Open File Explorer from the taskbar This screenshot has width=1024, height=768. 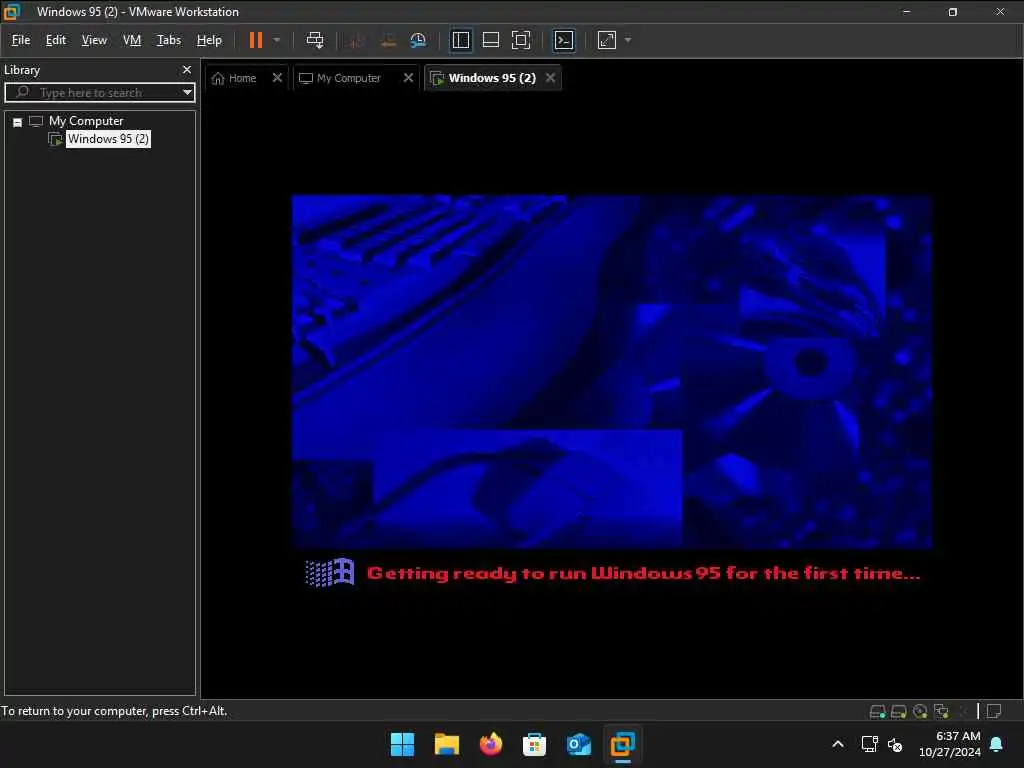447,744
